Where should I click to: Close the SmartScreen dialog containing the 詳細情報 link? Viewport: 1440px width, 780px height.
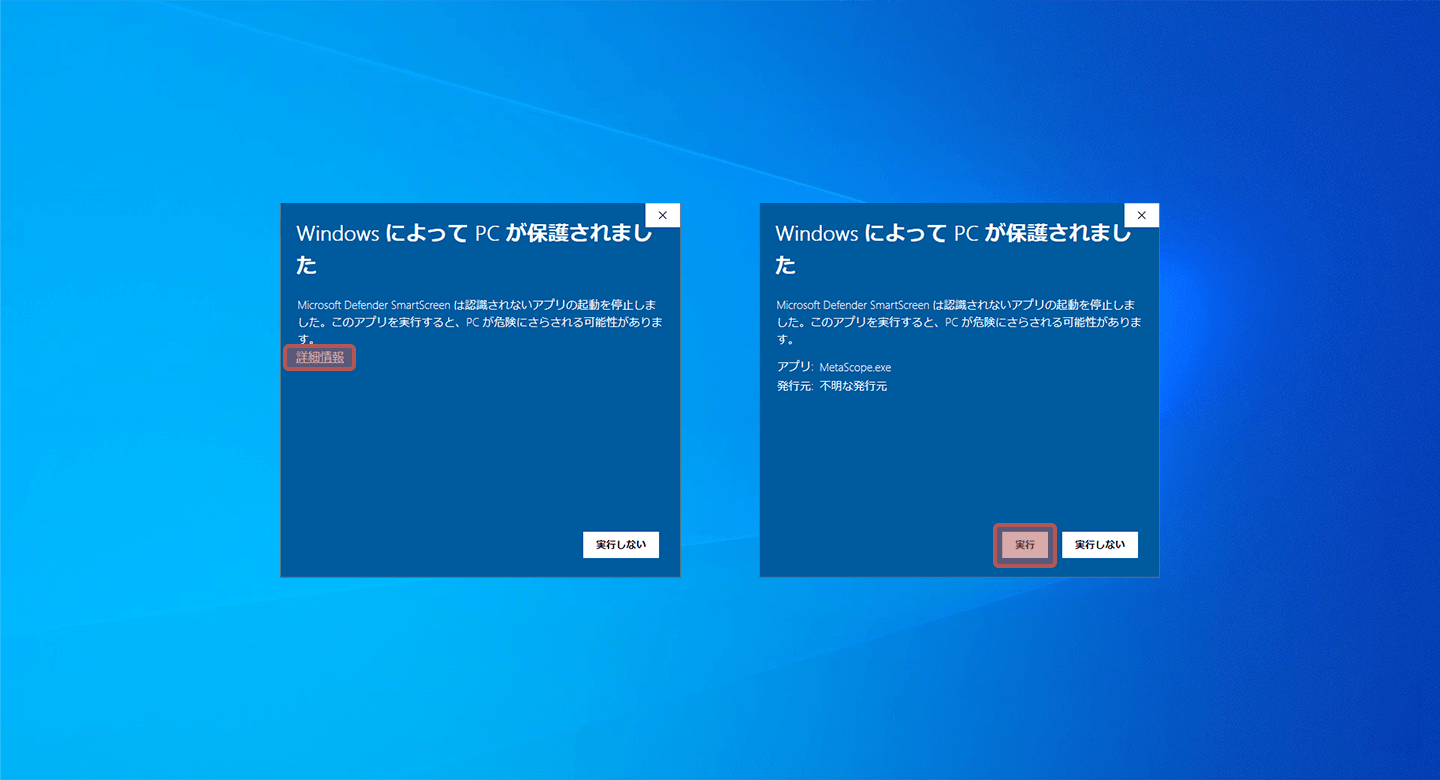point(662,215)
